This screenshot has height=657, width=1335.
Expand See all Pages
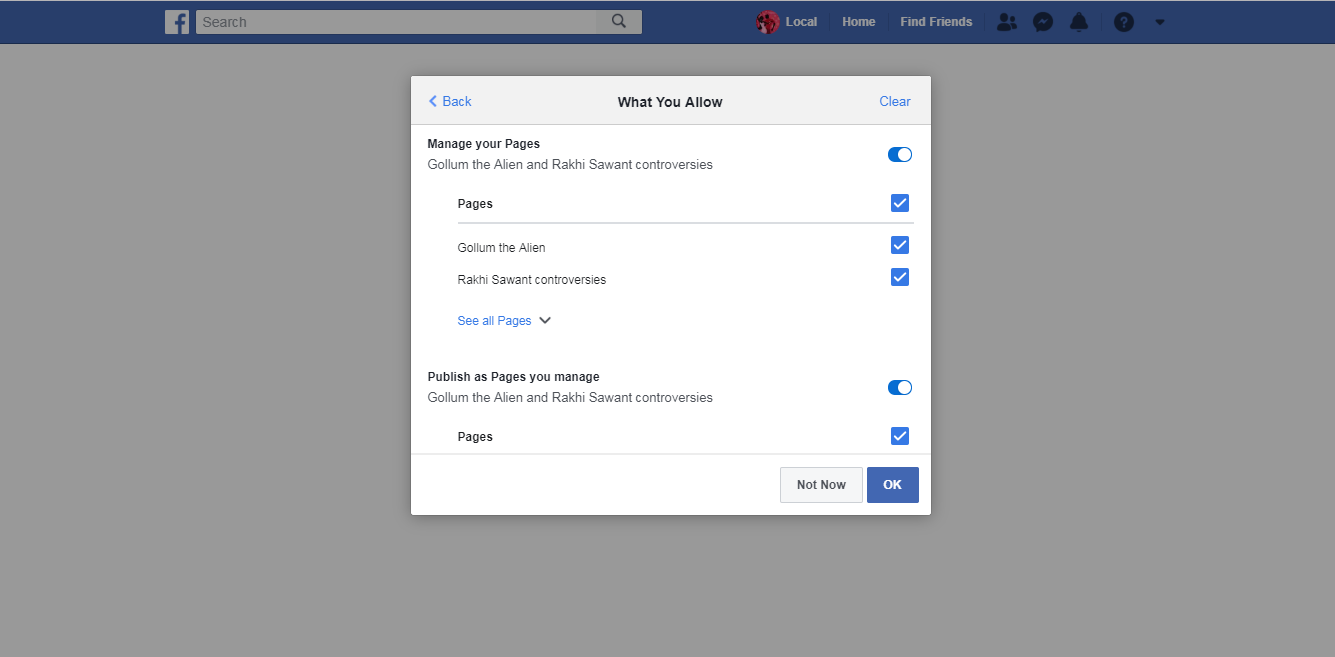coord(504,321)
